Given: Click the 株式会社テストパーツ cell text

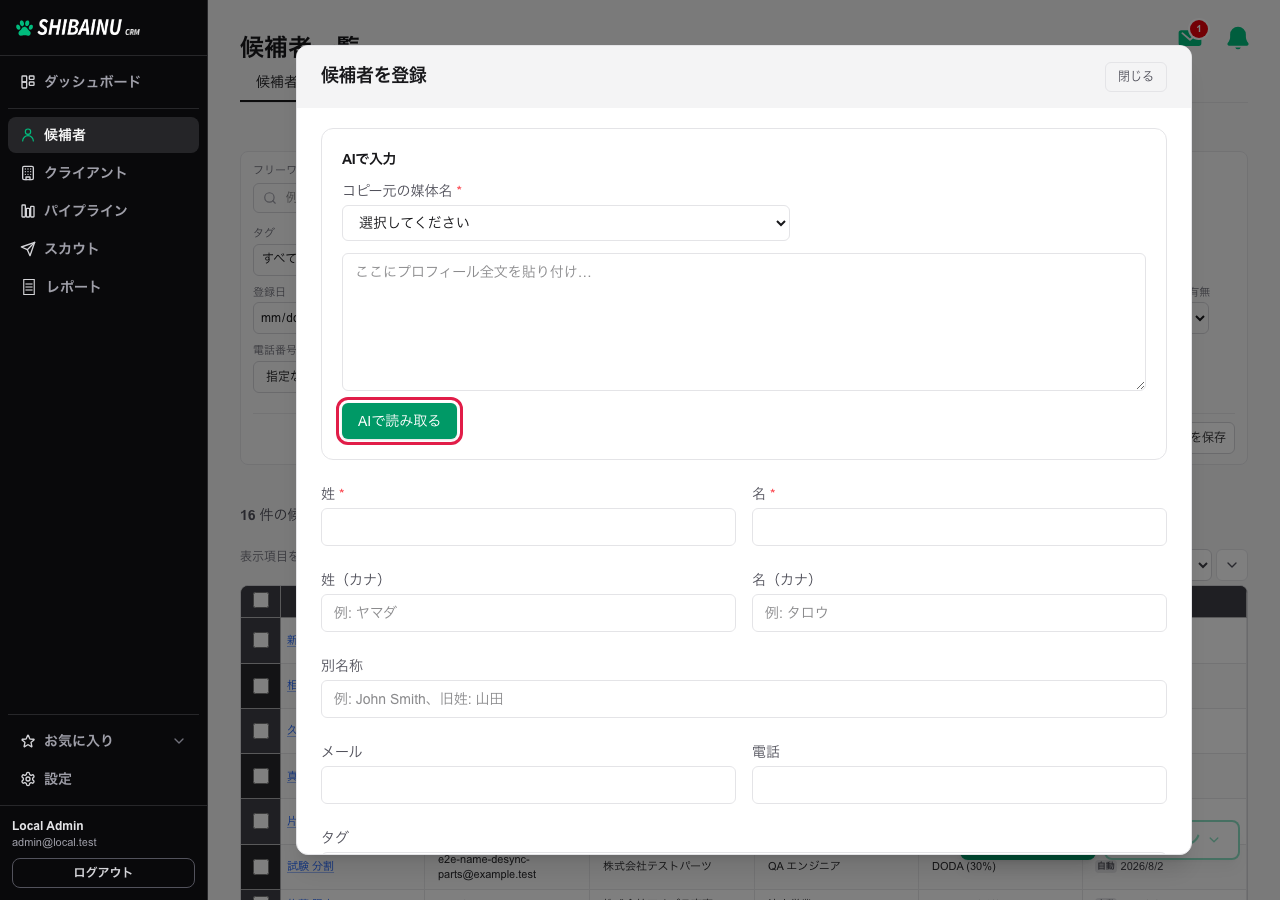Looking at the screenshot, I should (657, 866).
